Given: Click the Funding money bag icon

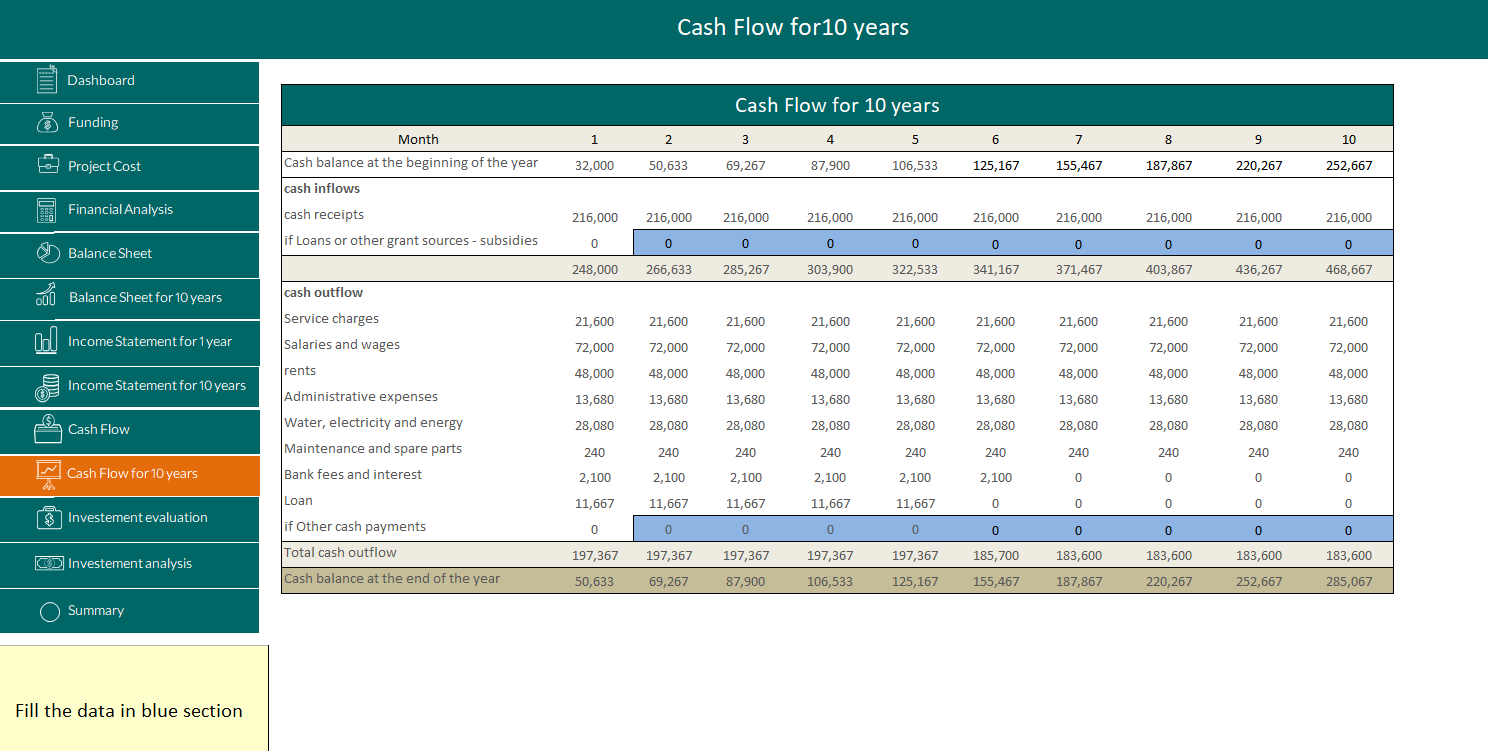Looking at the screenshot, I should click(47, 123).
